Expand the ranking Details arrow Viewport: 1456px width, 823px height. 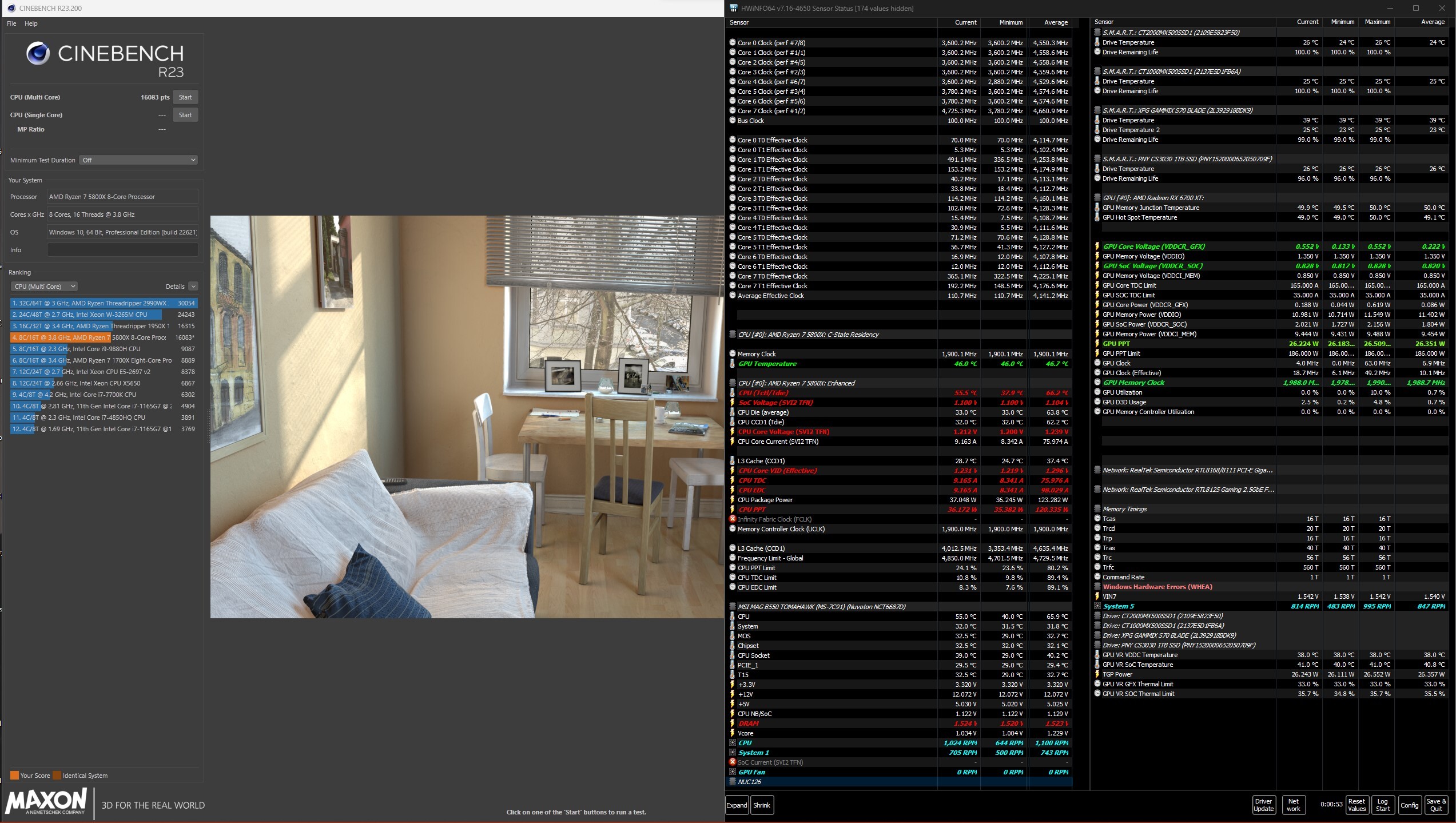coord(193,287)
